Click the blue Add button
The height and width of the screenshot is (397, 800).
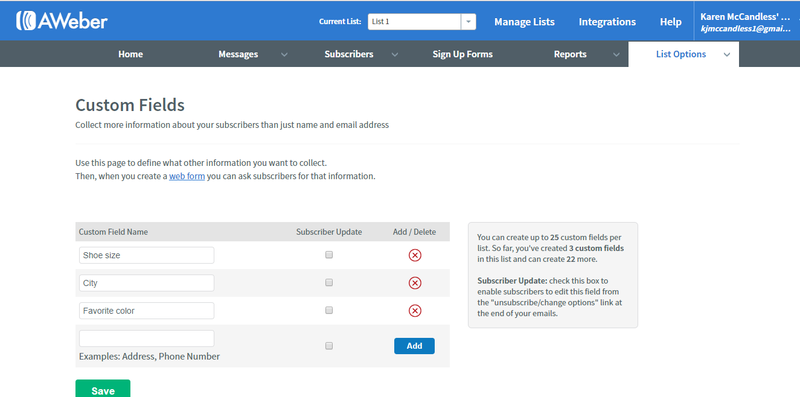click(414, 346)
